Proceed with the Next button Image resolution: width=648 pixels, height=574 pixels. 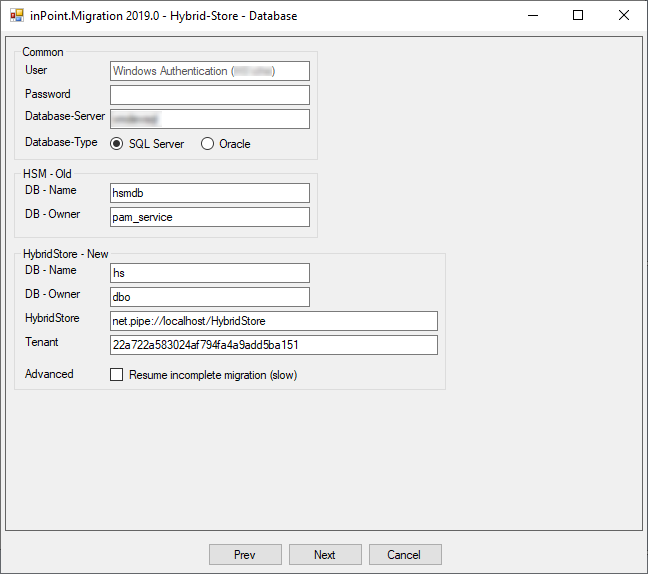(x=325, y=555)
